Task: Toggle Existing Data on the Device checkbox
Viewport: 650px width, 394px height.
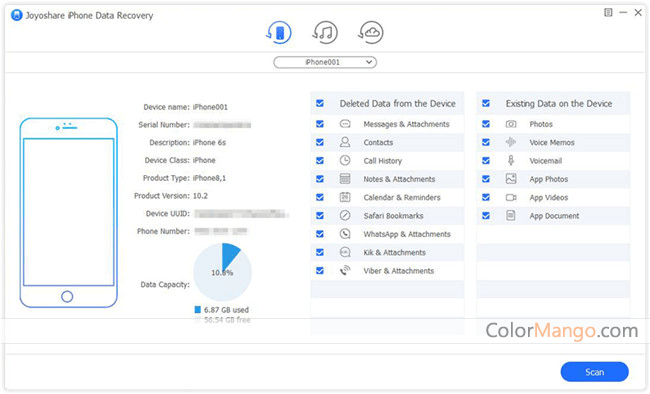Action: point(486,103)
